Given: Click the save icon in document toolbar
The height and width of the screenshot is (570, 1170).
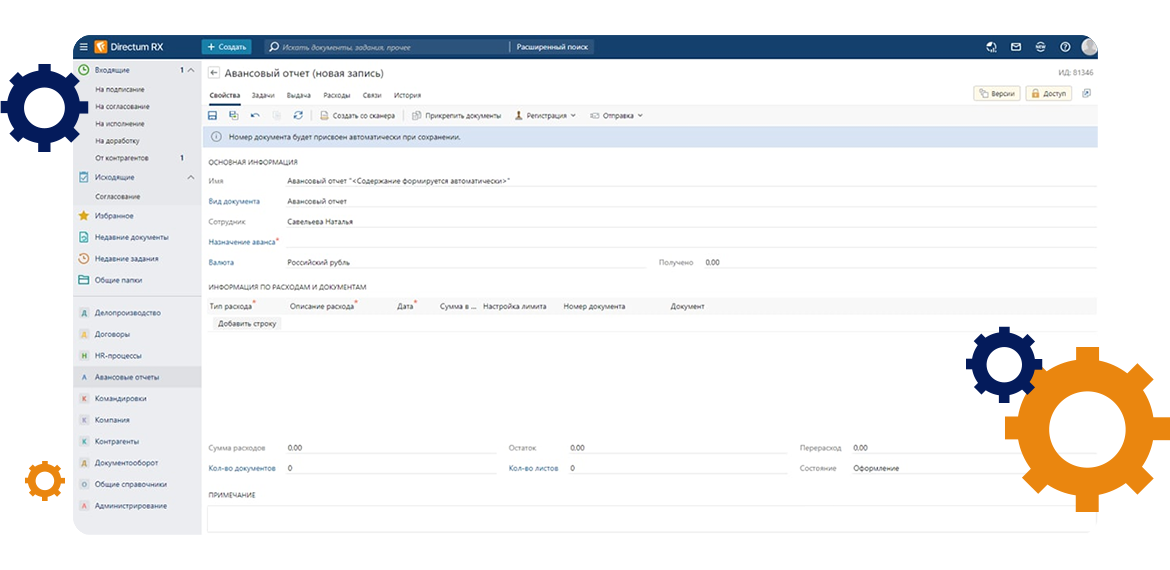Looking at the screenshot, I should [x=212, y=116].
